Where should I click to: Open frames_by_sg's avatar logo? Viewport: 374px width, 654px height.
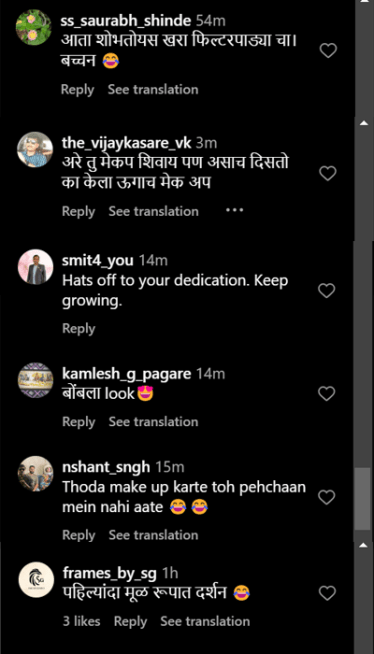click(x=36, y=580)
